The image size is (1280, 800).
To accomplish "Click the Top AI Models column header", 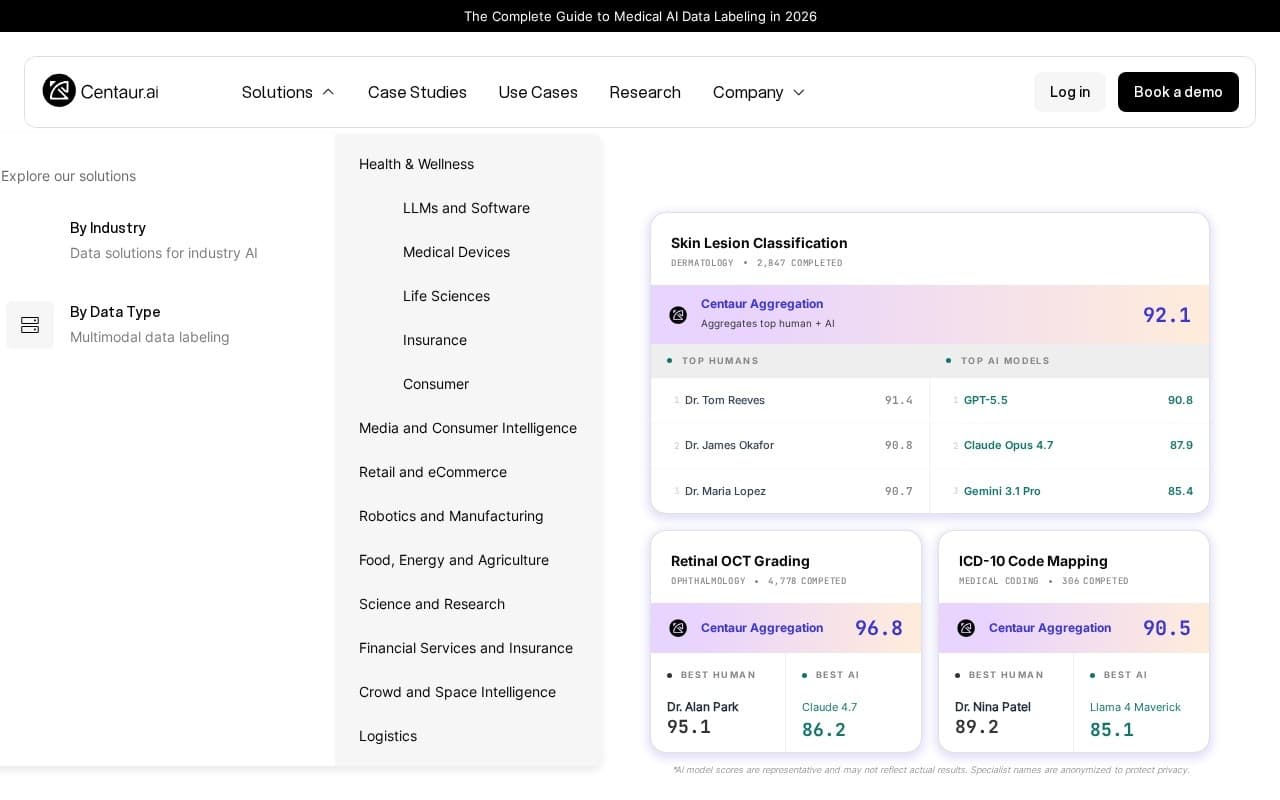I will click(1005, 361).
